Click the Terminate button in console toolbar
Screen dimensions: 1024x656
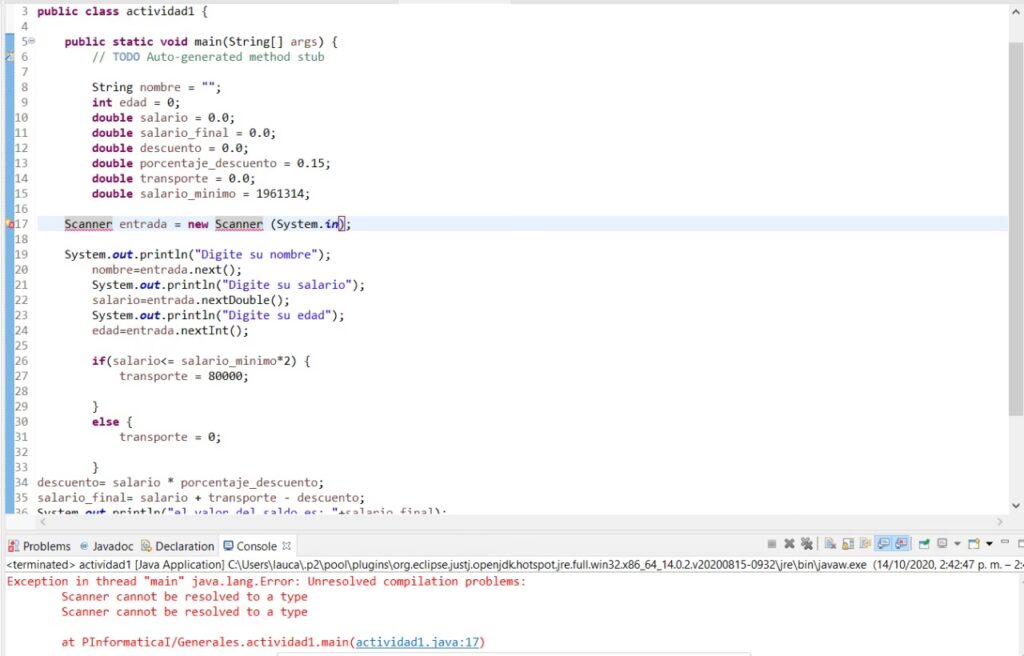point(772,544)
